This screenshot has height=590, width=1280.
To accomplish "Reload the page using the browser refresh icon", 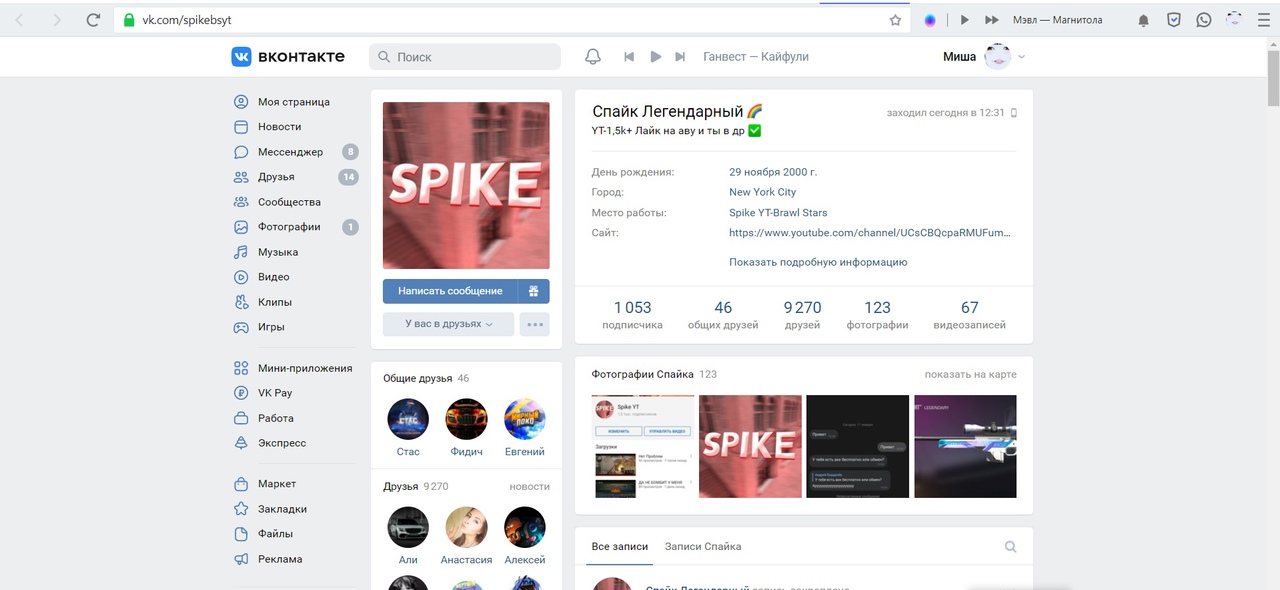I will [93, 20].
